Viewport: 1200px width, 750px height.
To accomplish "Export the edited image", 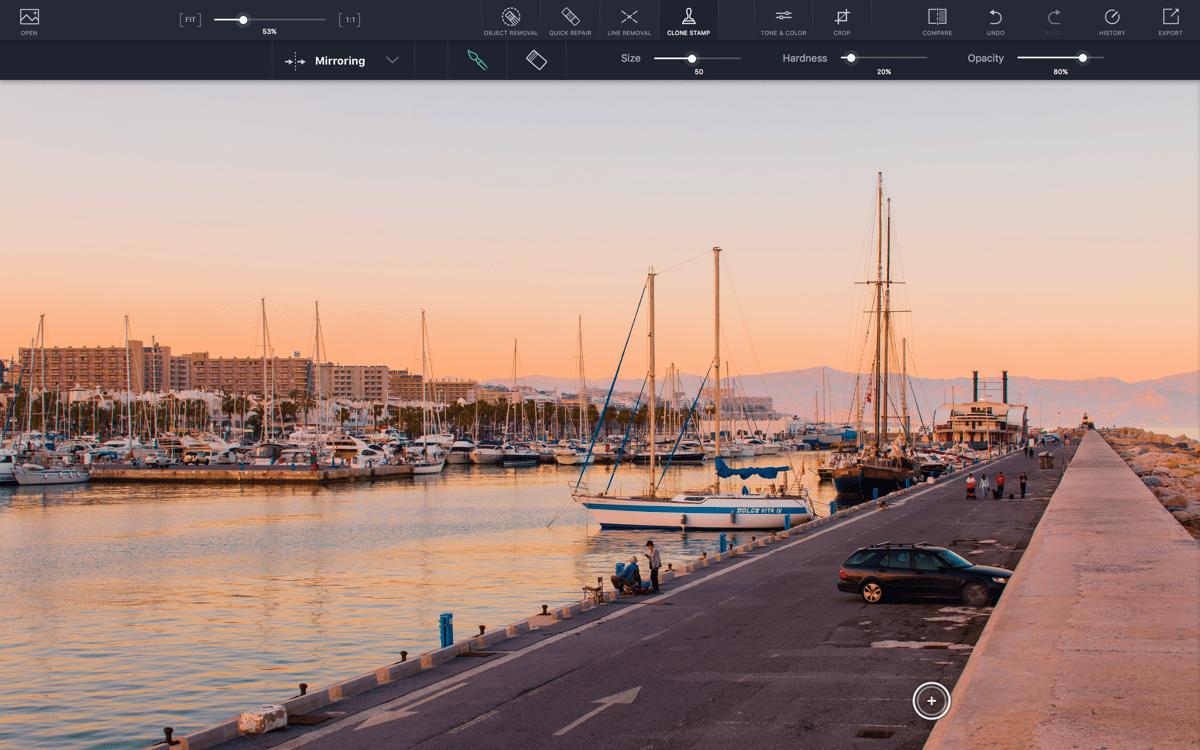I will pyautogui.click(x=1170, y=20).
